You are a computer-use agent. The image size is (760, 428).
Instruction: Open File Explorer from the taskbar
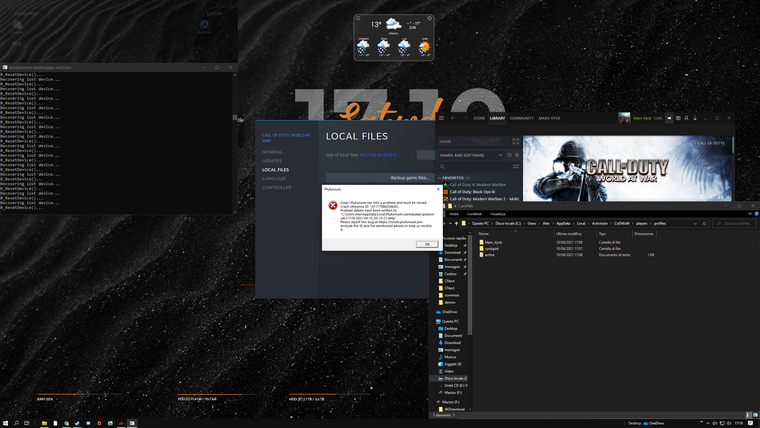[44, 423]
